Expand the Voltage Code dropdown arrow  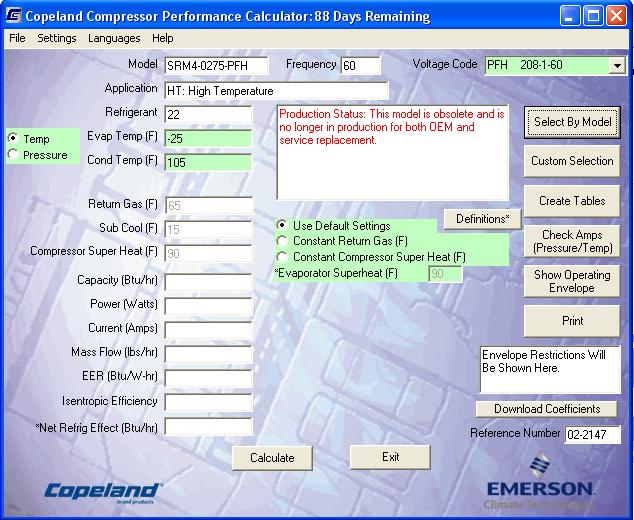pos(617,66)
